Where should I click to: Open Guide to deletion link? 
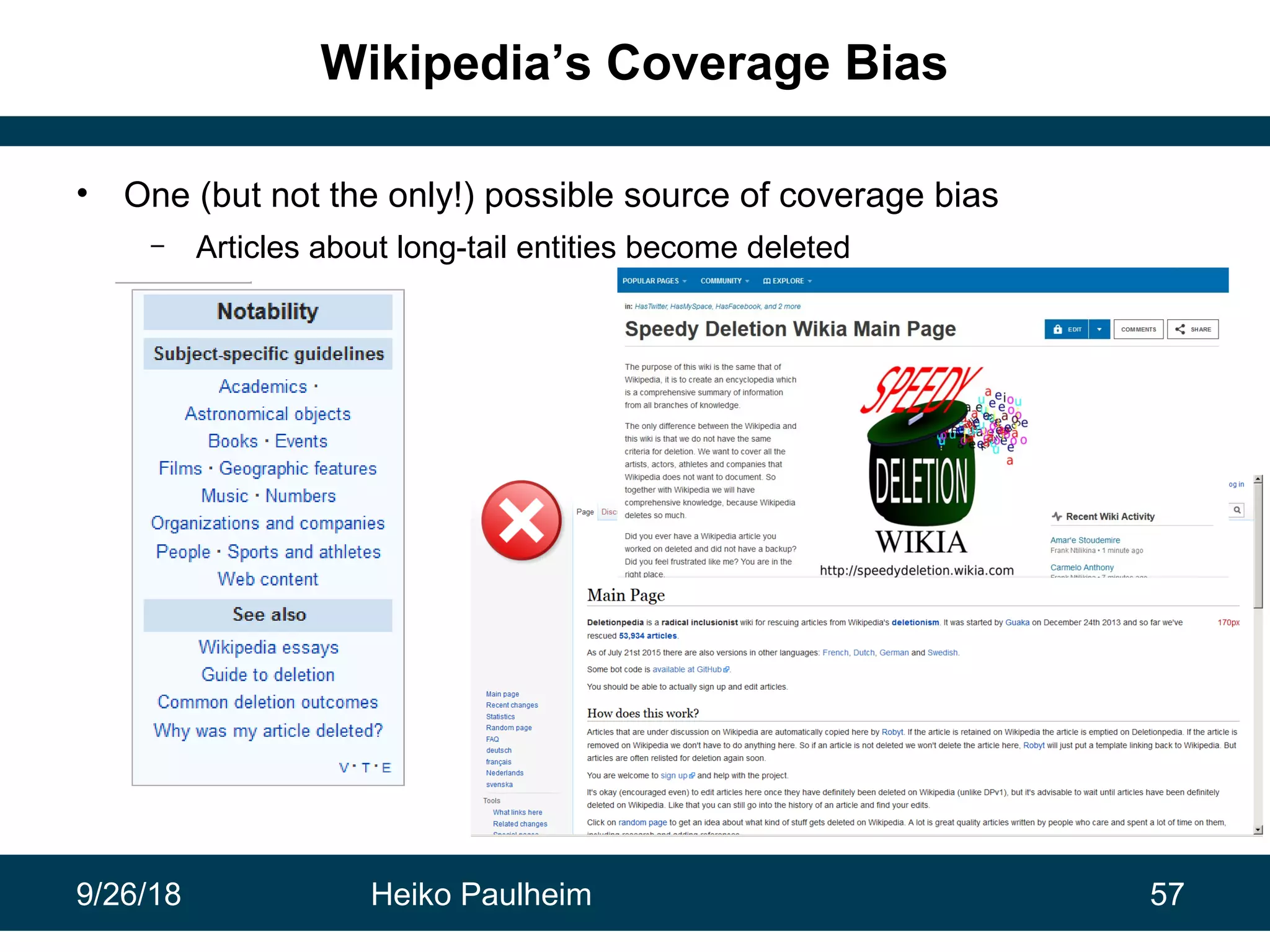coord(268,674)
